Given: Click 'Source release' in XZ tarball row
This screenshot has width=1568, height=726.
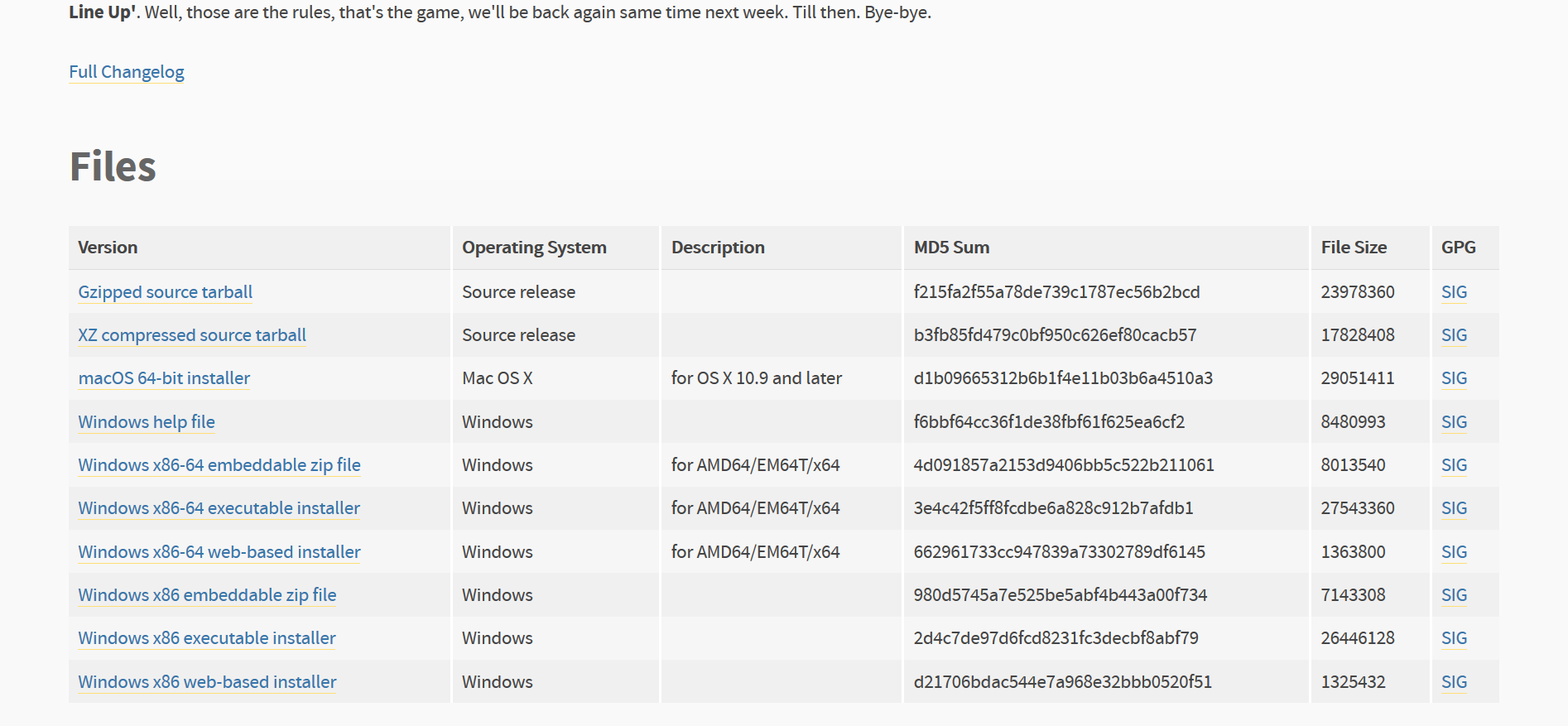Looking at the screenshot, I should coord(519,335).
